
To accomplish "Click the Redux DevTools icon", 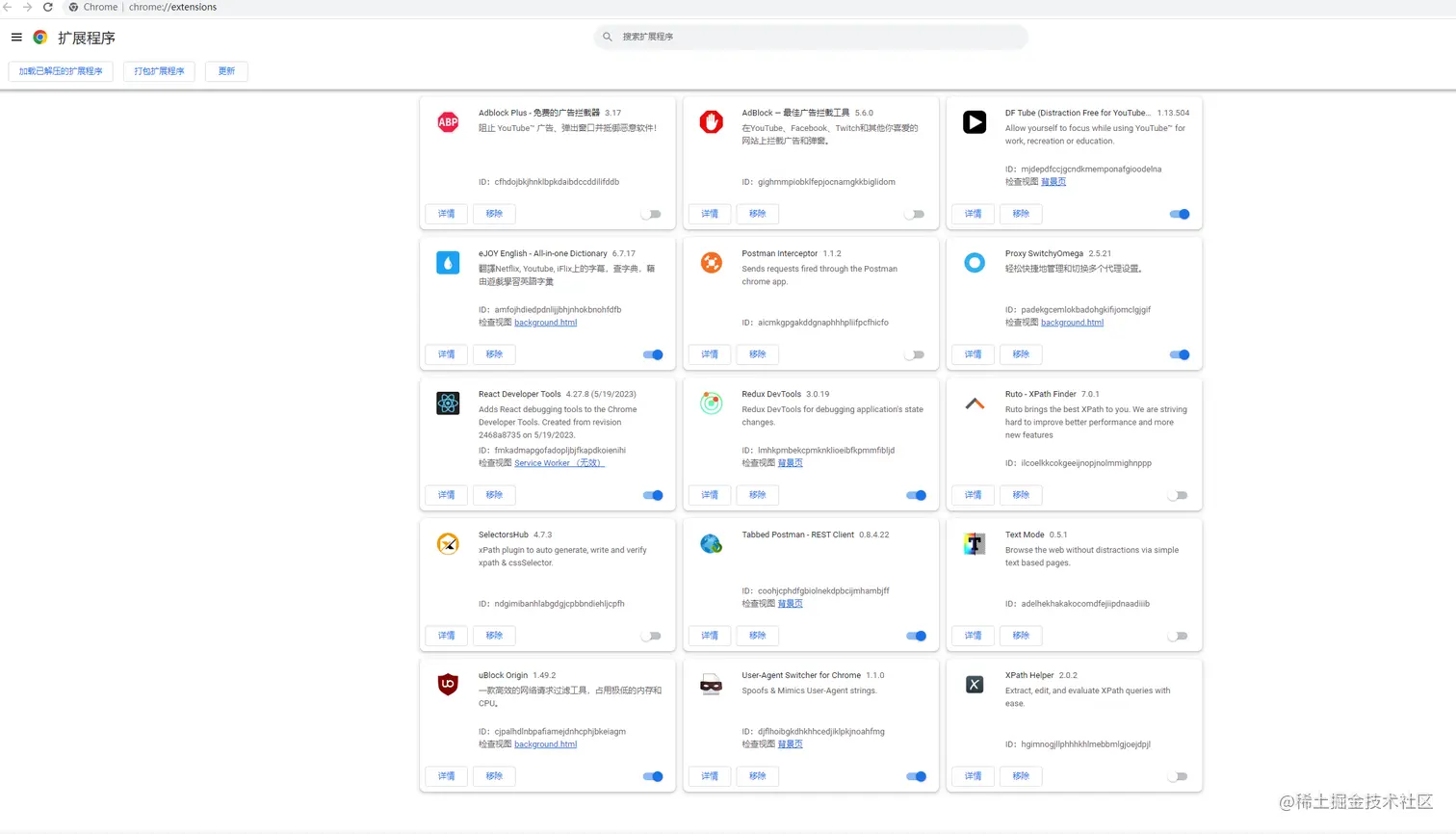I will (712, 404).
